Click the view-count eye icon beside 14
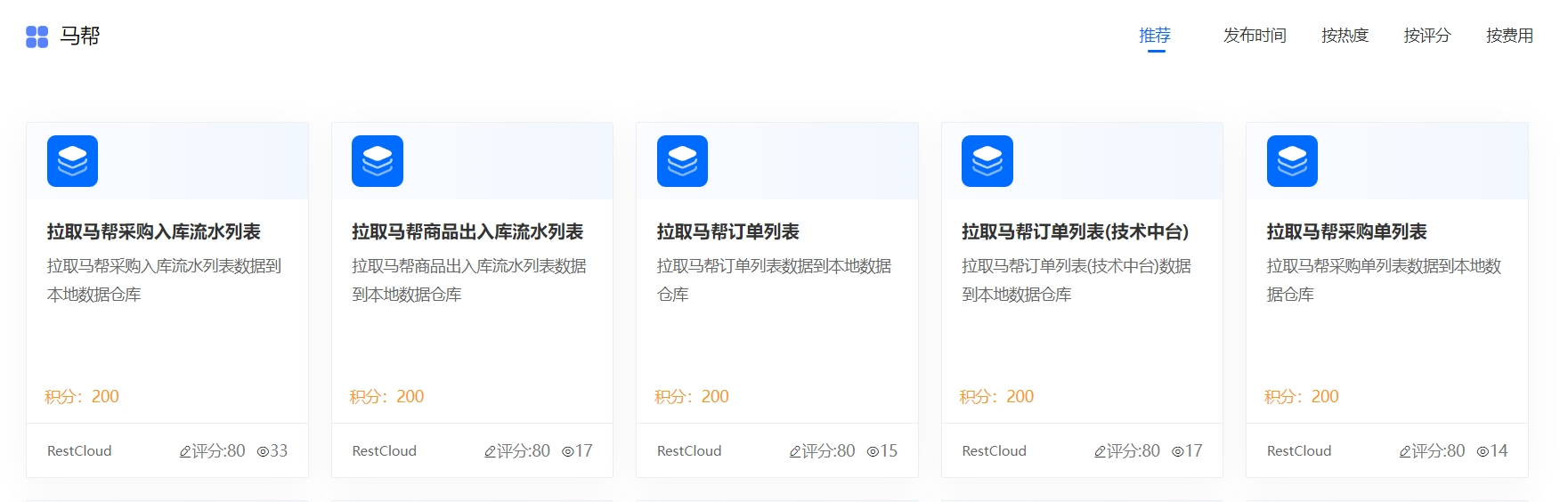 (x=1483, y=451)
